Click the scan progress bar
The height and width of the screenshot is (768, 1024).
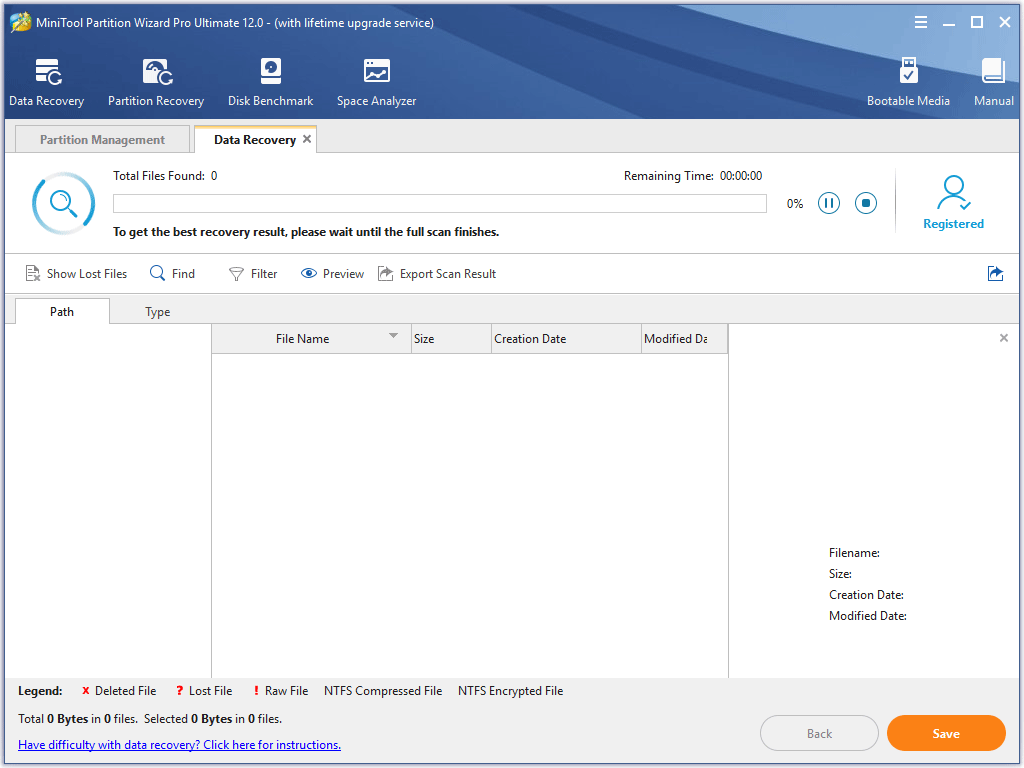440,204
